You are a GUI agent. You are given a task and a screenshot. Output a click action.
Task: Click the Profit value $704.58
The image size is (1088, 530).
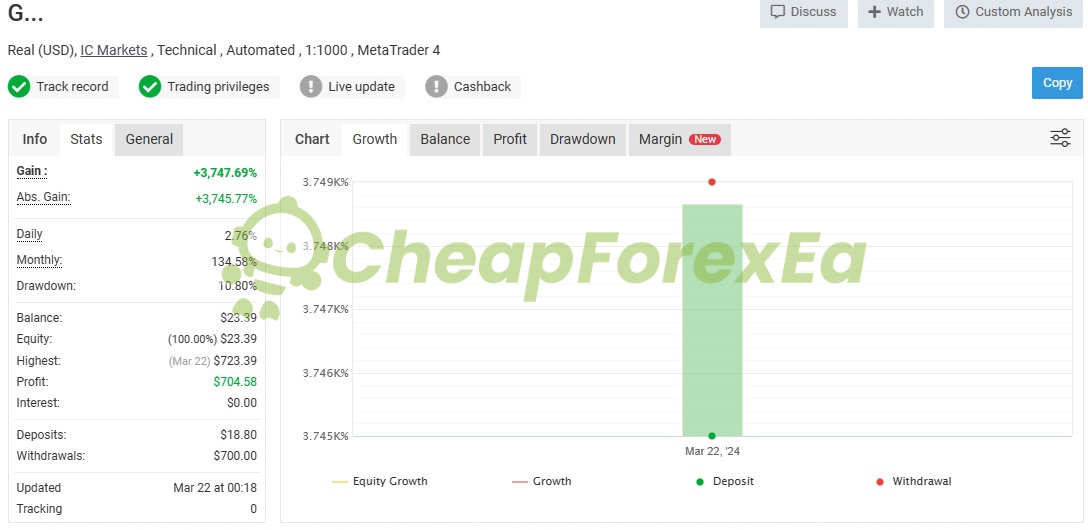tap(235, 382)
